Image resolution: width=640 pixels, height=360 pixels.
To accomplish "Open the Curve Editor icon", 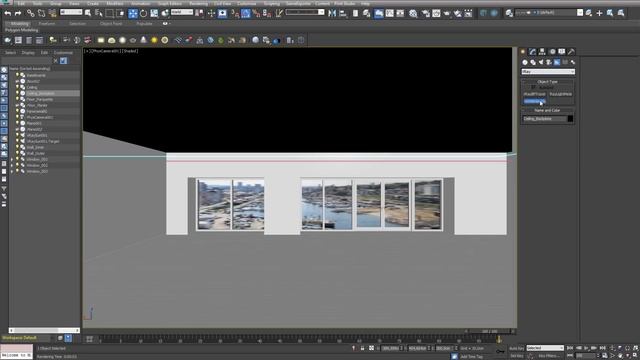I will point(390,13).
